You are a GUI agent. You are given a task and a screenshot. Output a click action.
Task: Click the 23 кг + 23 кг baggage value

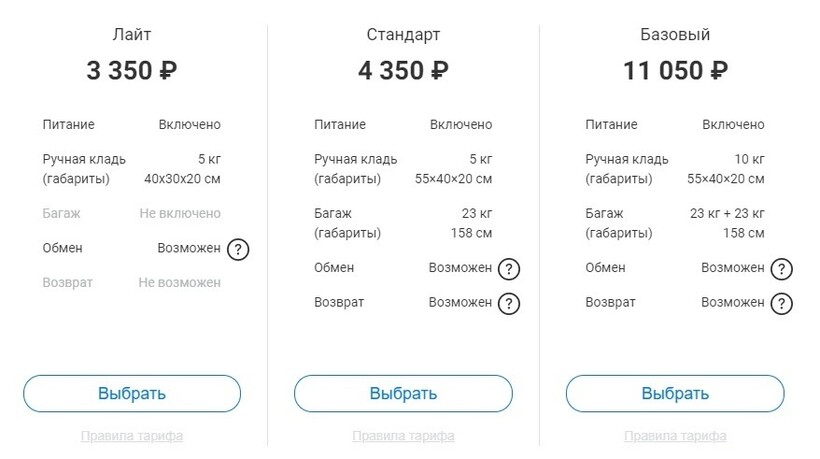[x=727, y=214]
